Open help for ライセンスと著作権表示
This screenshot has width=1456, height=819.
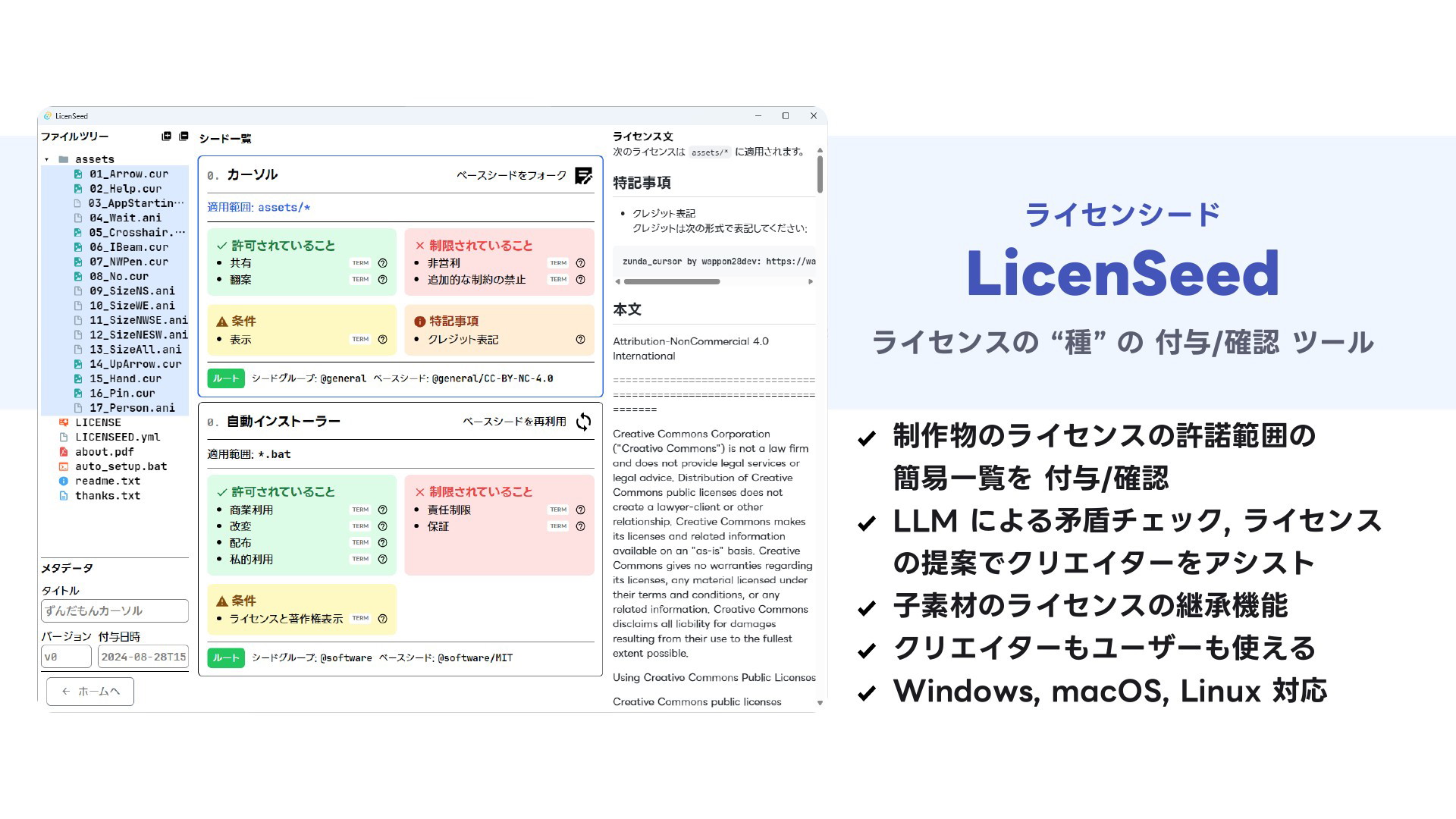(x=382, y=619)
